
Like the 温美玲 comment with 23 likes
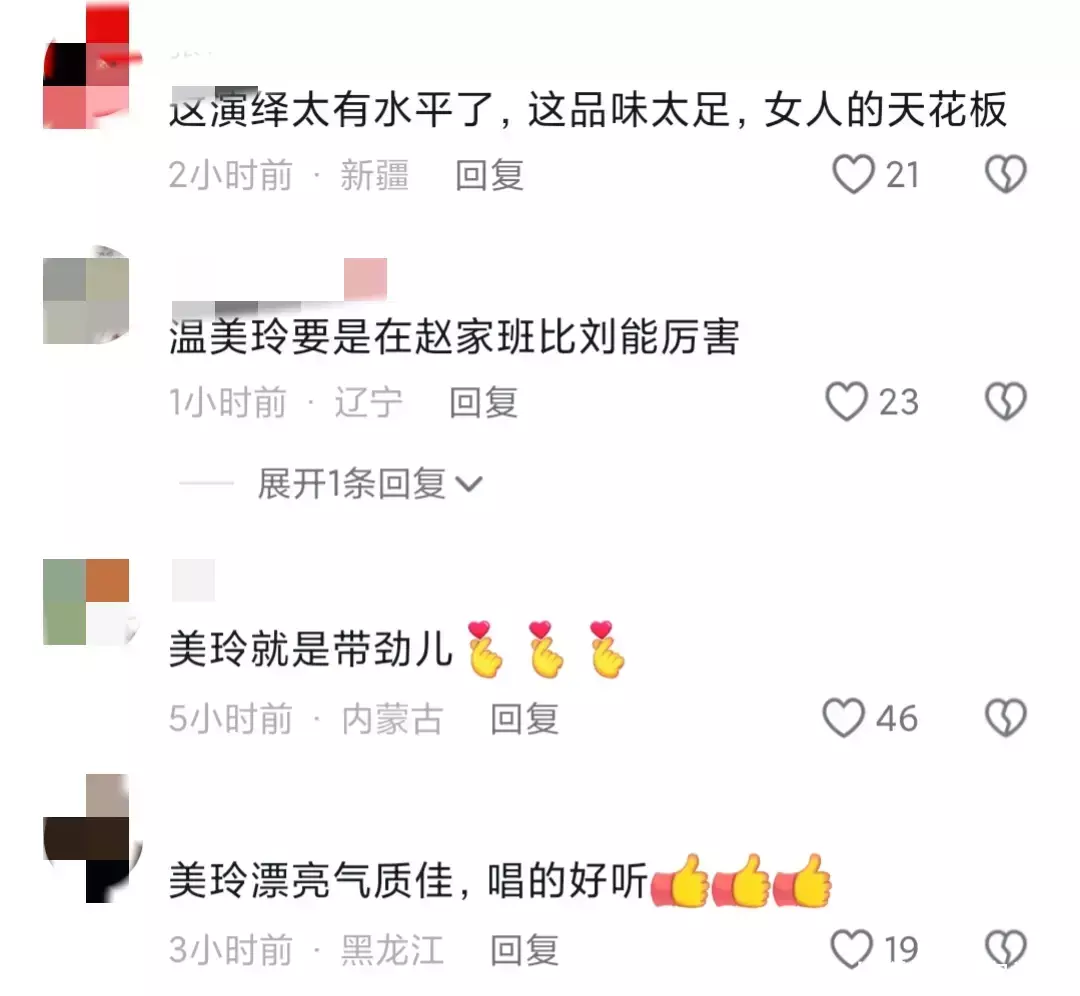tap(847, 401)
